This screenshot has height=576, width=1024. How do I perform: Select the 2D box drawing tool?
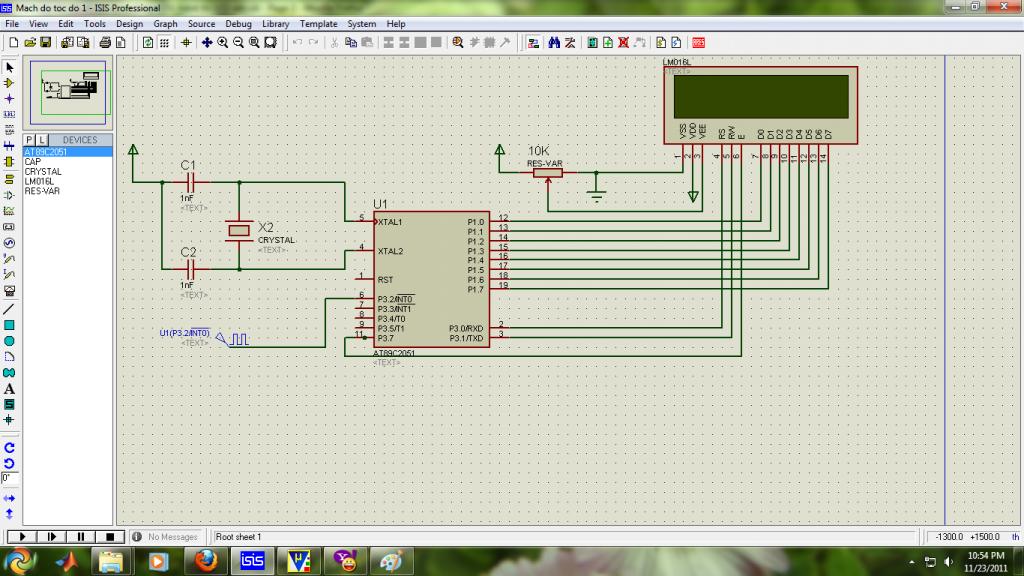coord(9,325)
